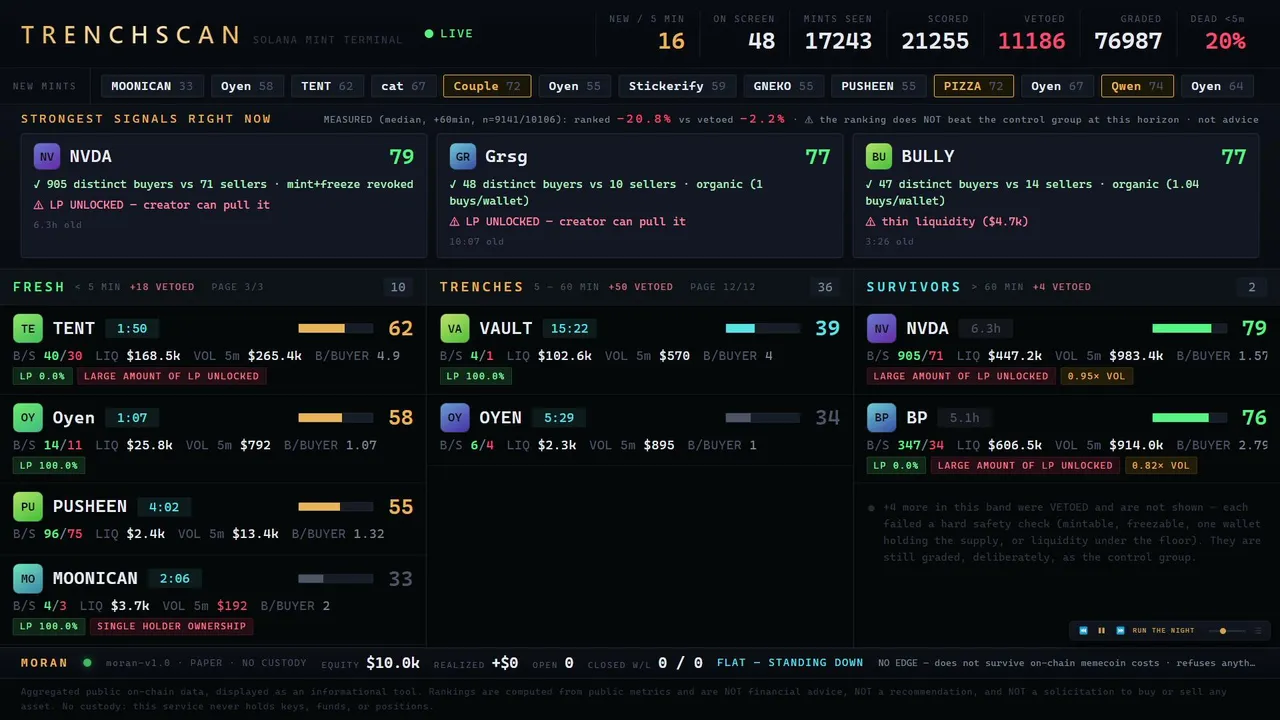Select the Stickerify 59 mint chip

[x=678, y=86]
